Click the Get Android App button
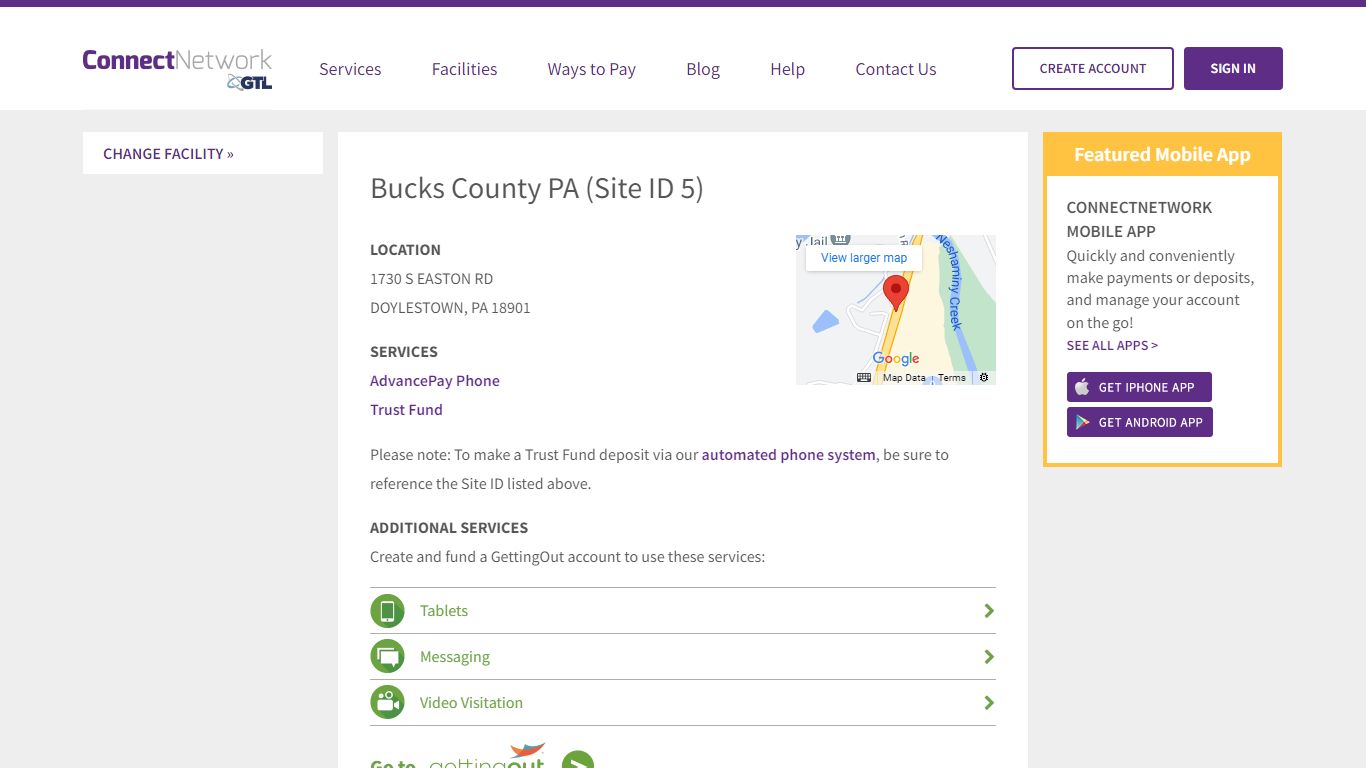Screen dimensions: 1366x768 tap(1140, 422)
